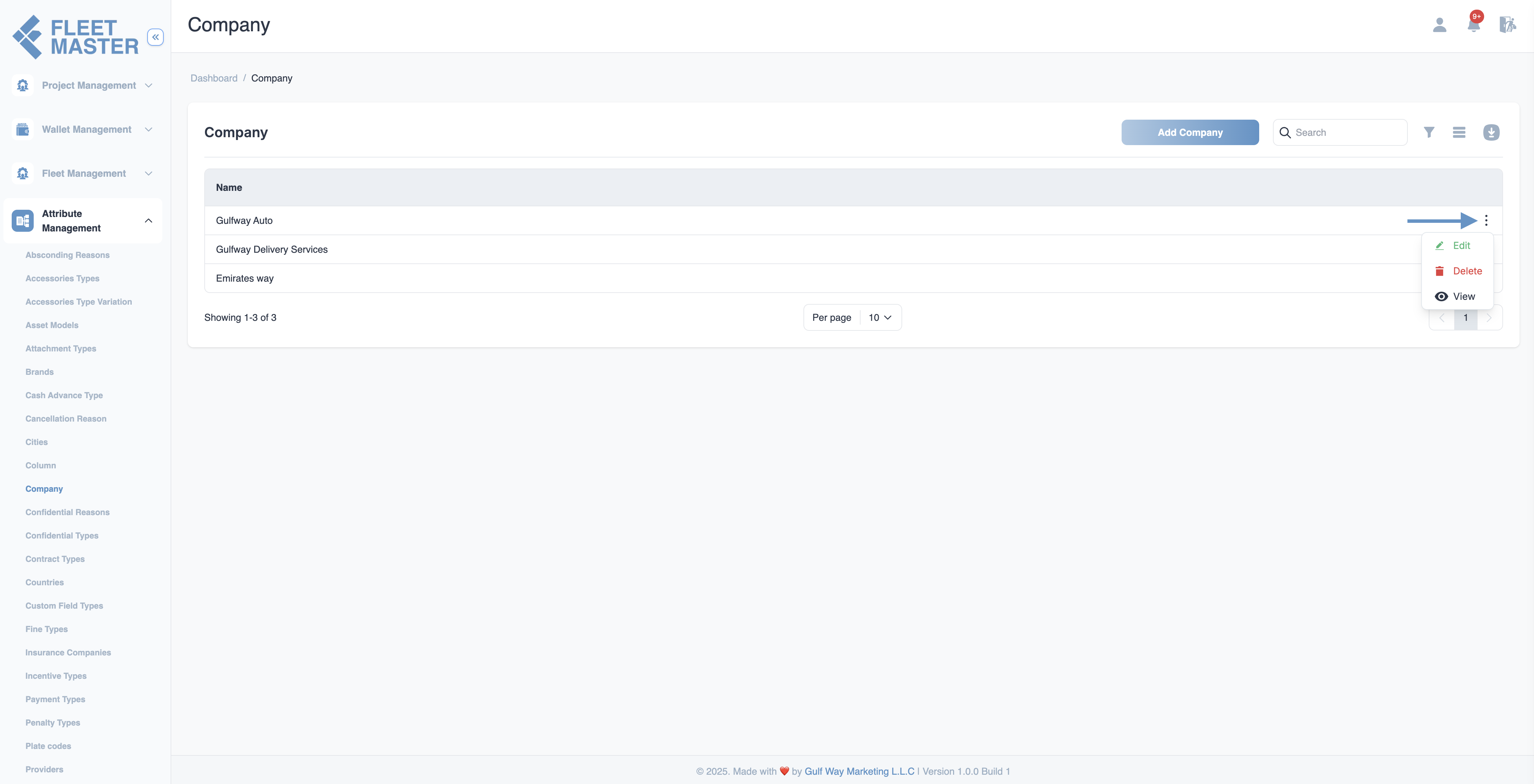Click the search magnifier icon
The width and height of the screenshot is (1534, 784).
1285,132
